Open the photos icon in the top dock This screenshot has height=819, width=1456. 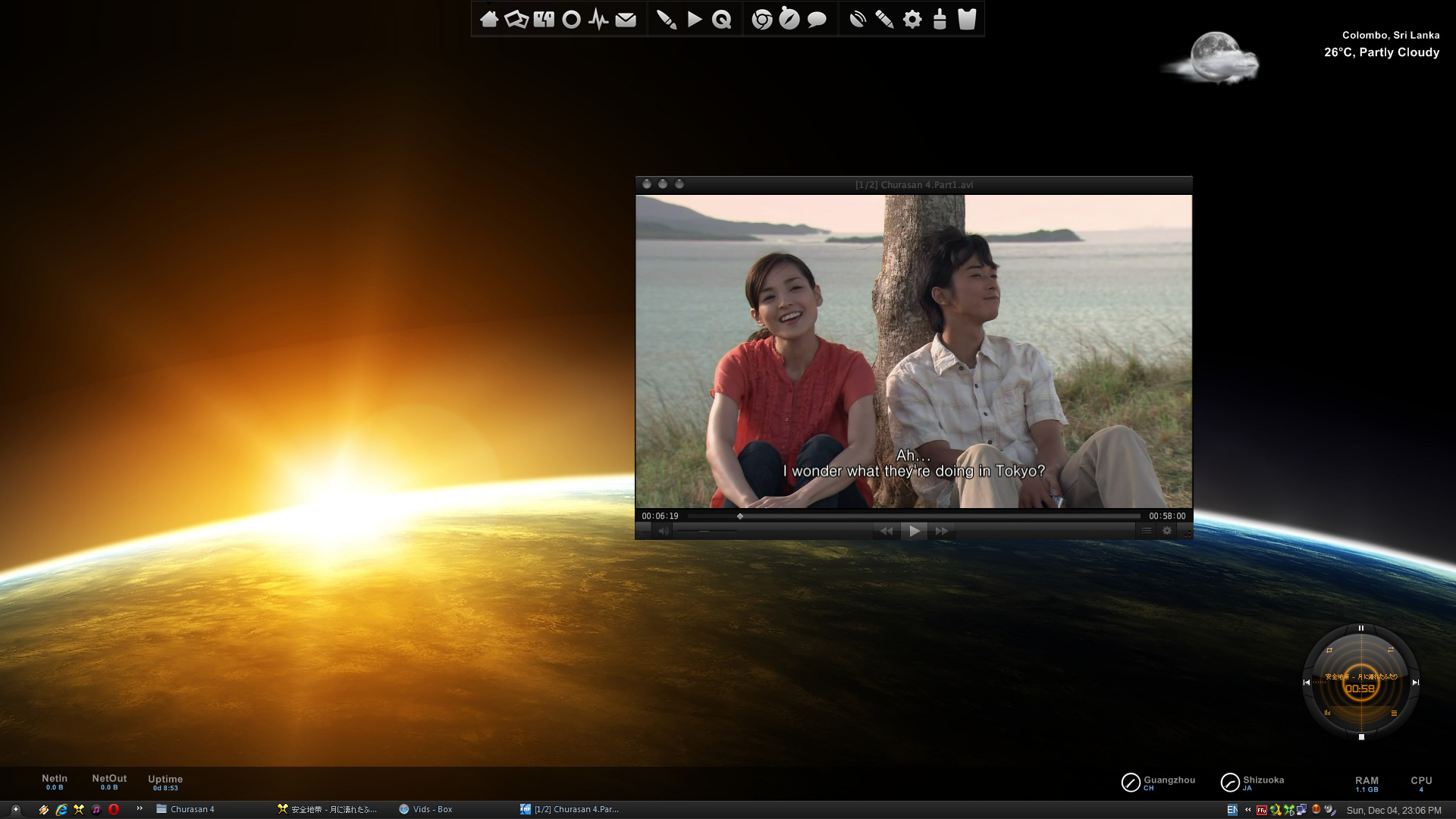point(516,20)
